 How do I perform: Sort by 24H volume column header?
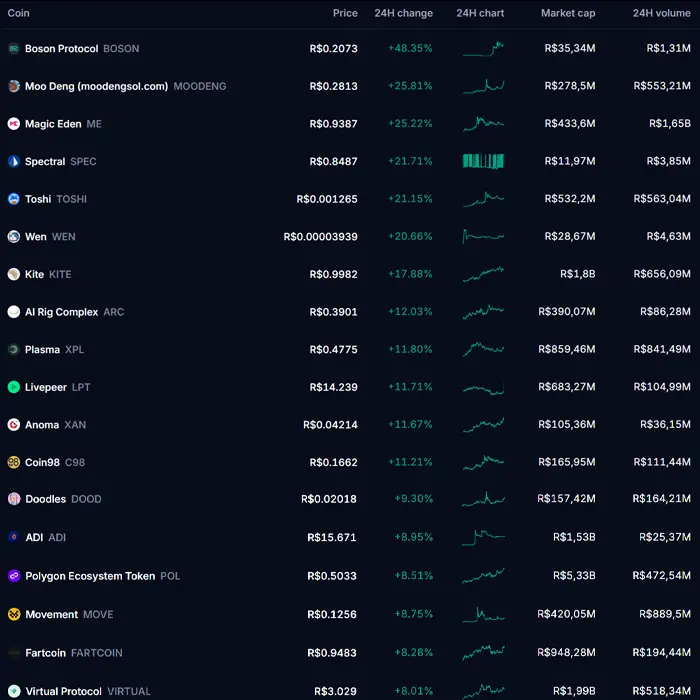[x=661, y=13]
